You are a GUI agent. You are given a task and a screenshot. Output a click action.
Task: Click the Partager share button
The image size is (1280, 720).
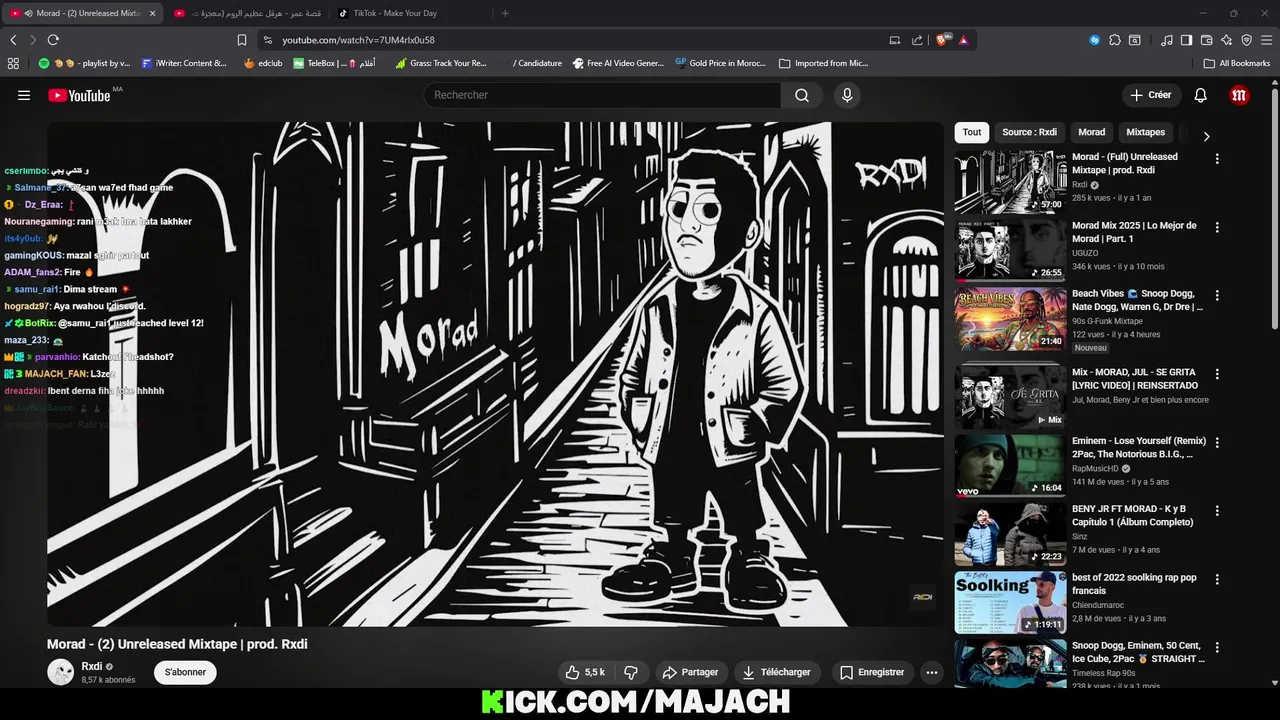(690, 672)
